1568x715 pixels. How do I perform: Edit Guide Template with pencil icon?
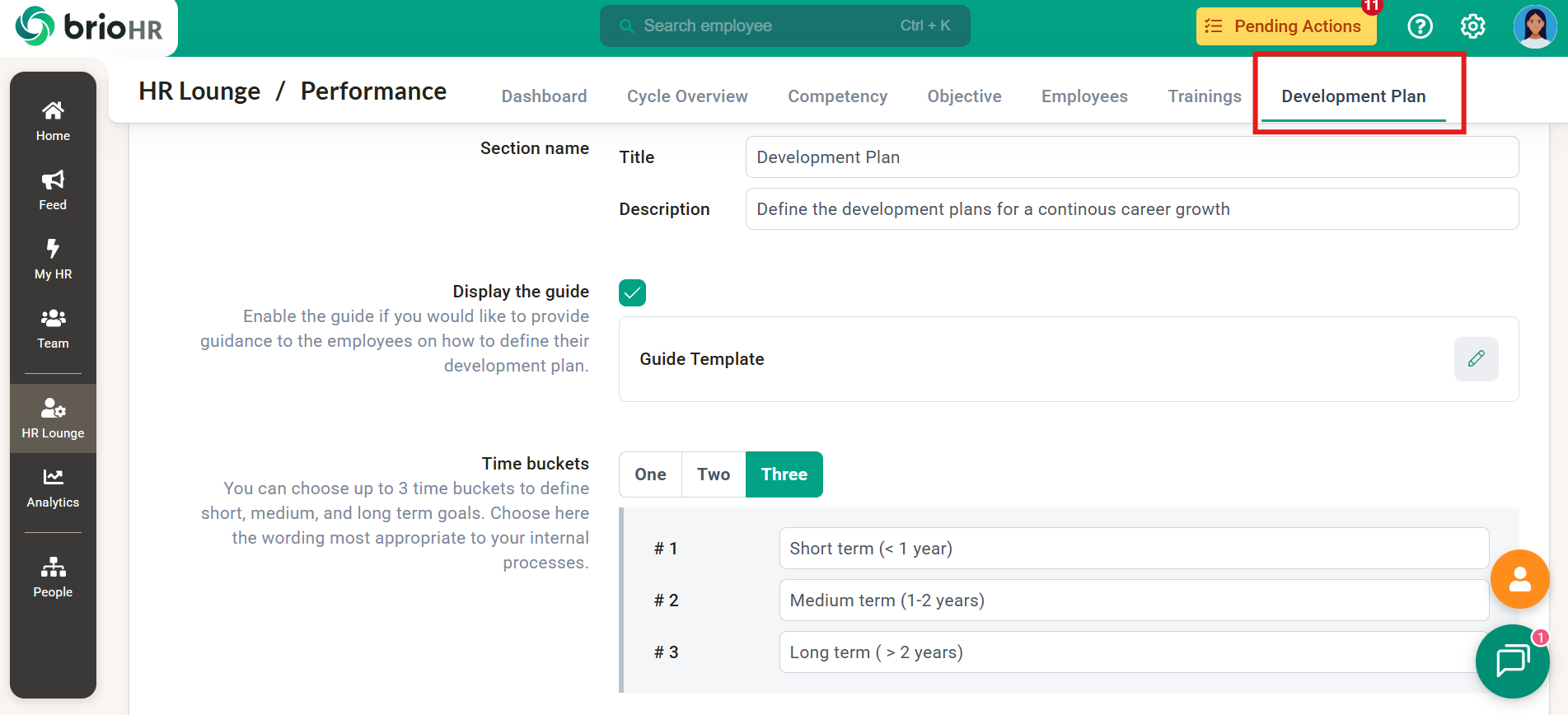[1476, 358]
